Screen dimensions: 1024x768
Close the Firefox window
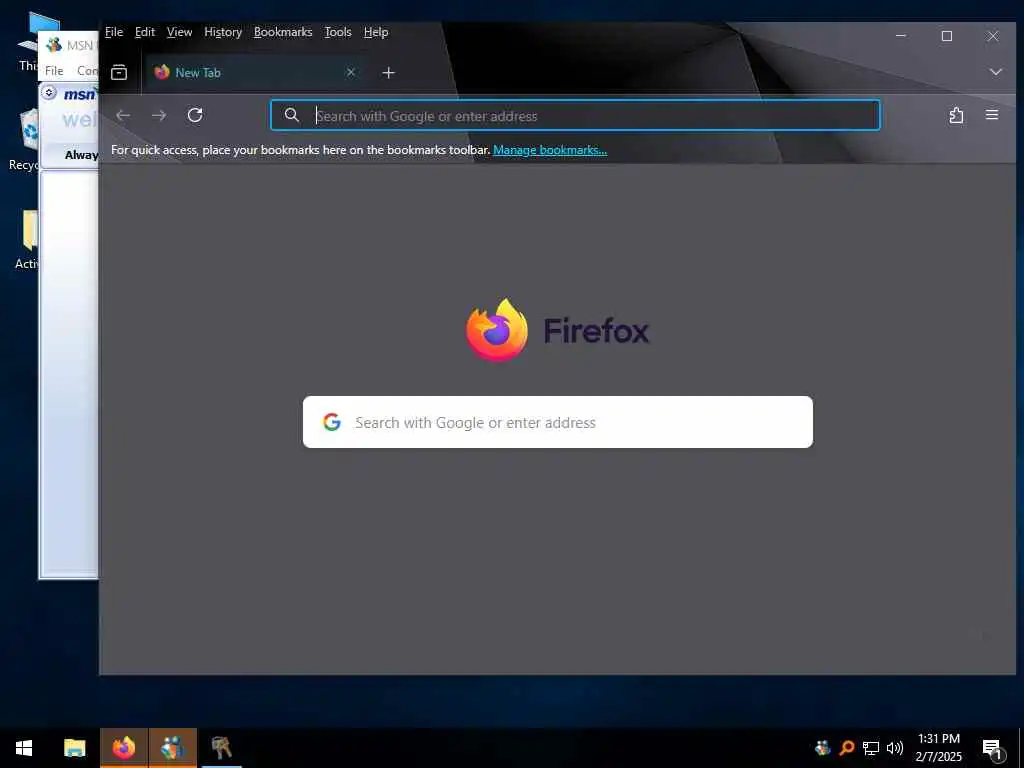click(x=993, y=36)
